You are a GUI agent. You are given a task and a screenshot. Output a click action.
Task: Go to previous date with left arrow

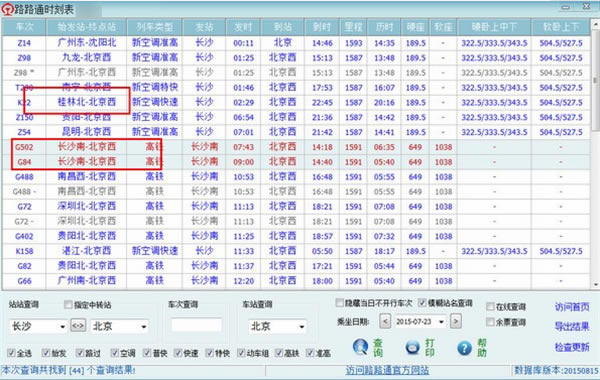coord(385,321)
